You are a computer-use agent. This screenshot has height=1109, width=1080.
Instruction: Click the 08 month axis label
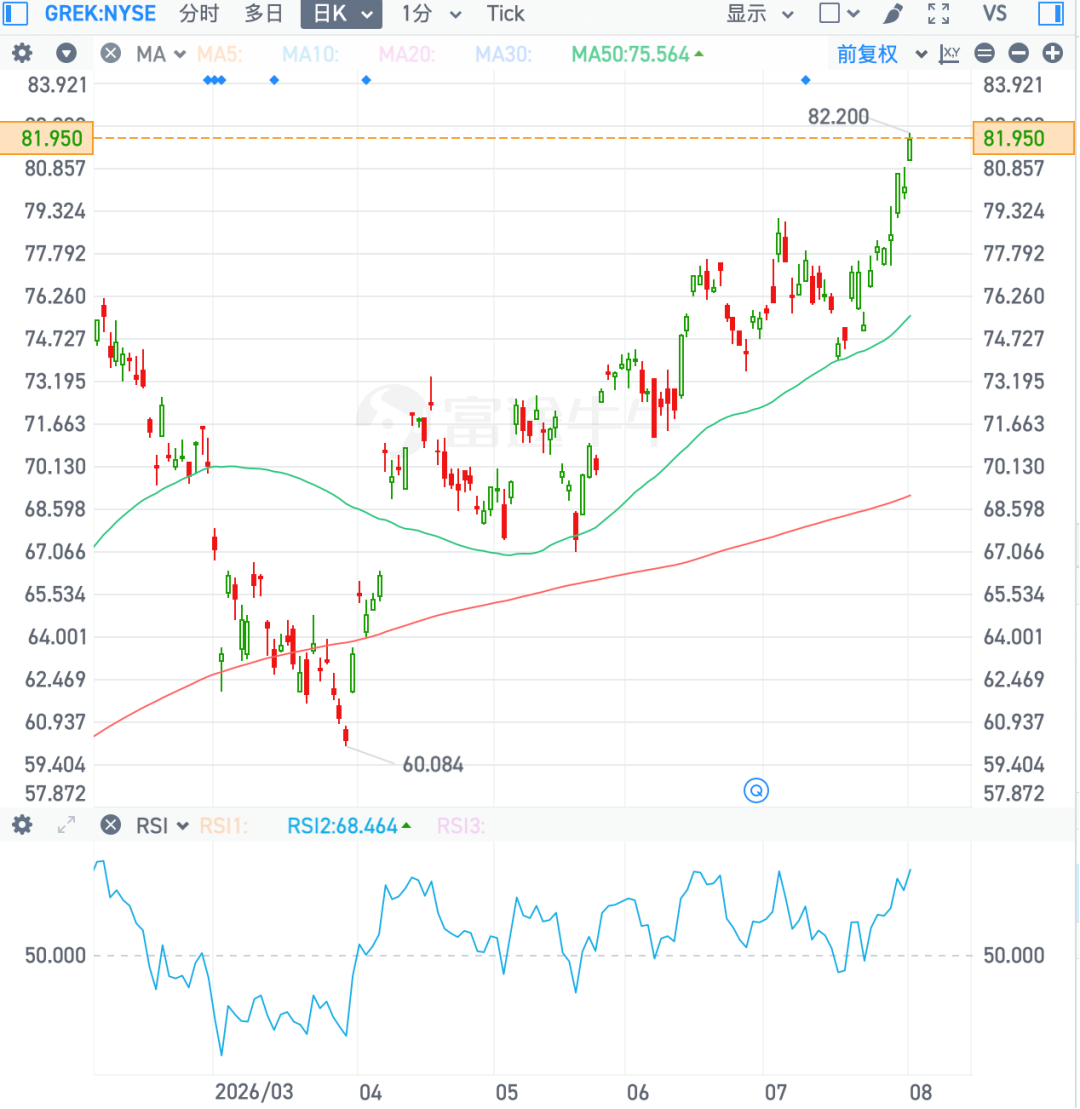click(x=920, y=1091)
